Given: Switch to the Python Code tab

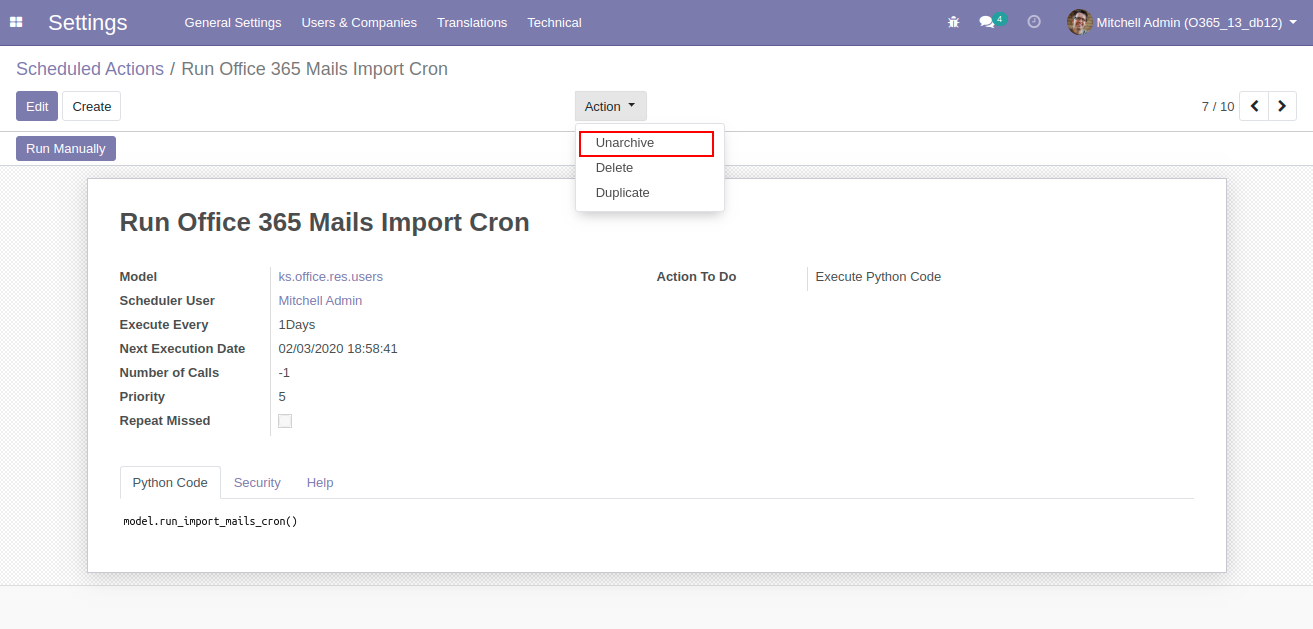Looking at the screenshot, I should click(170, 482).
